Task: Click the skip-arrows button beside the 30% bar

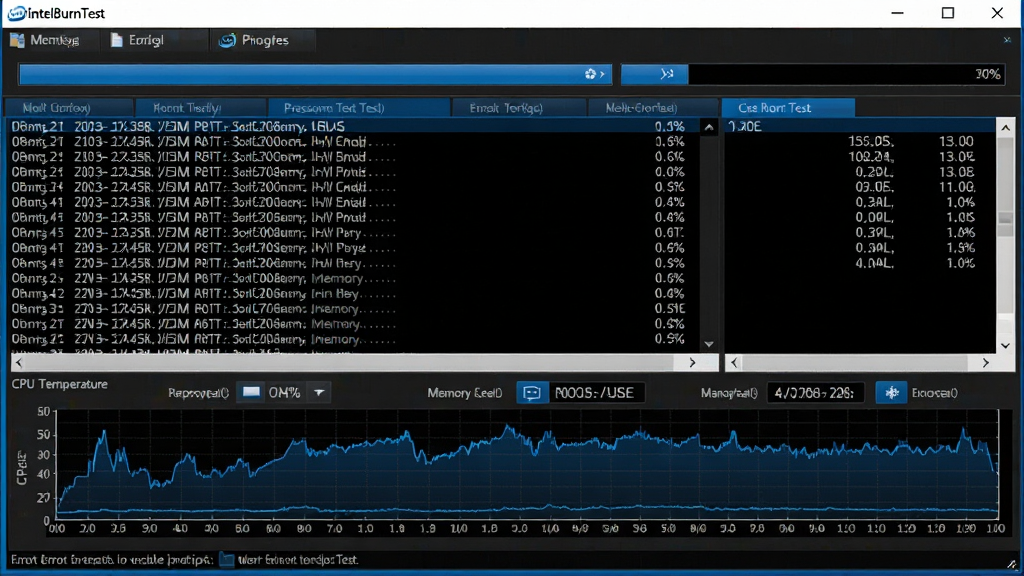Action: [654, 74]
